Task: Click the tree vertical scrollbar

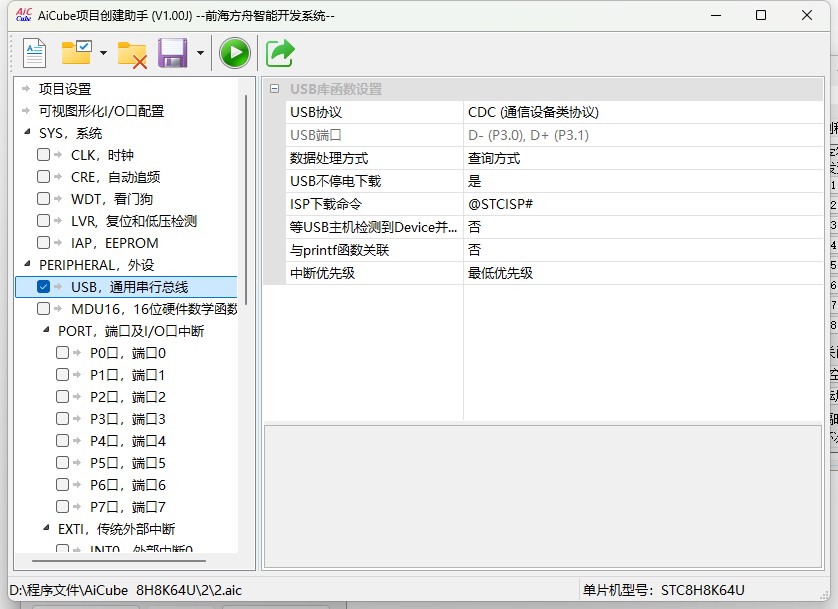Action: (245, 200)
